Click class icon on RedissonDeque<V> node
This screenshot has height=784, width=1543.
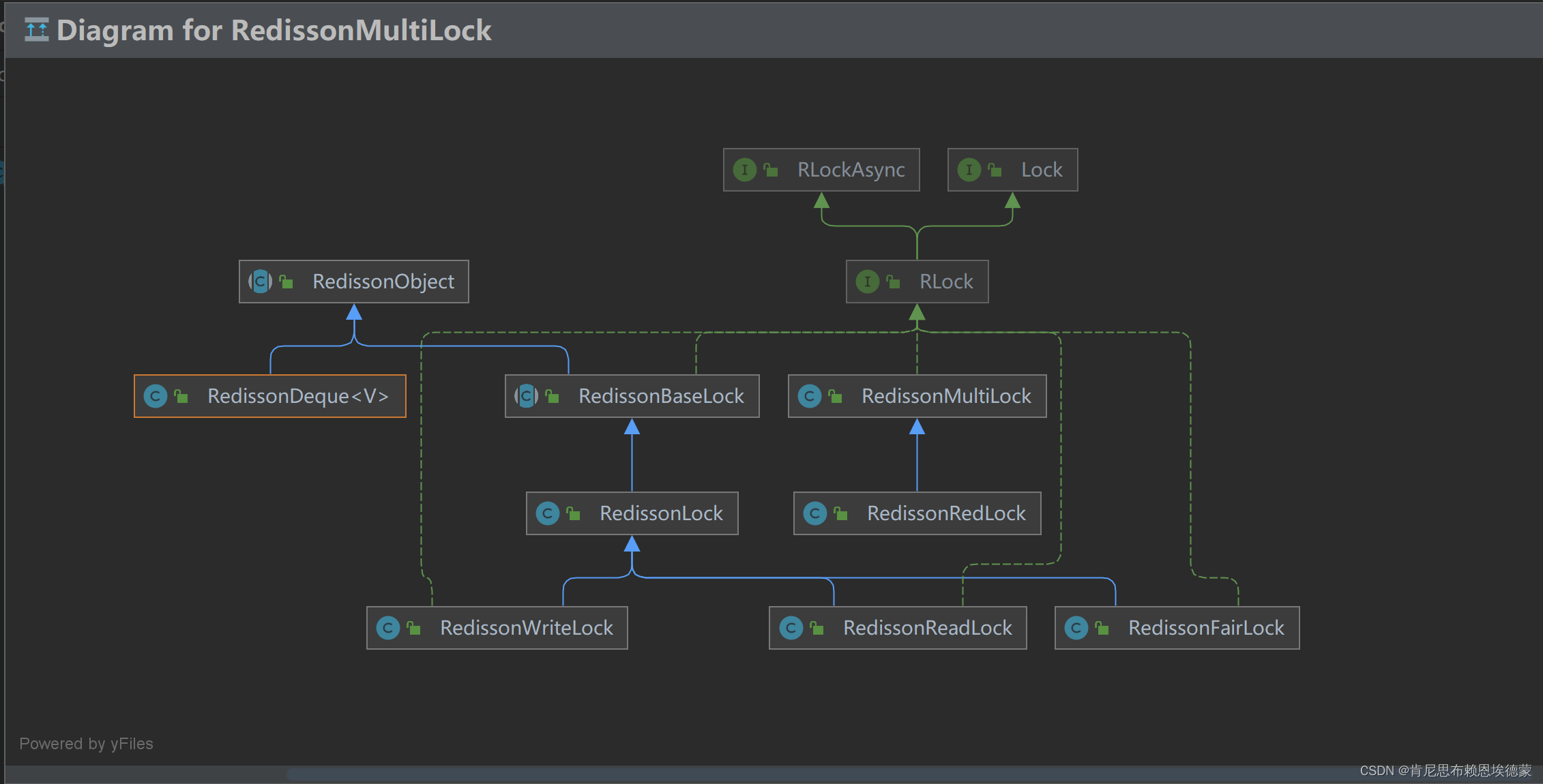click(x=156, y=396)
